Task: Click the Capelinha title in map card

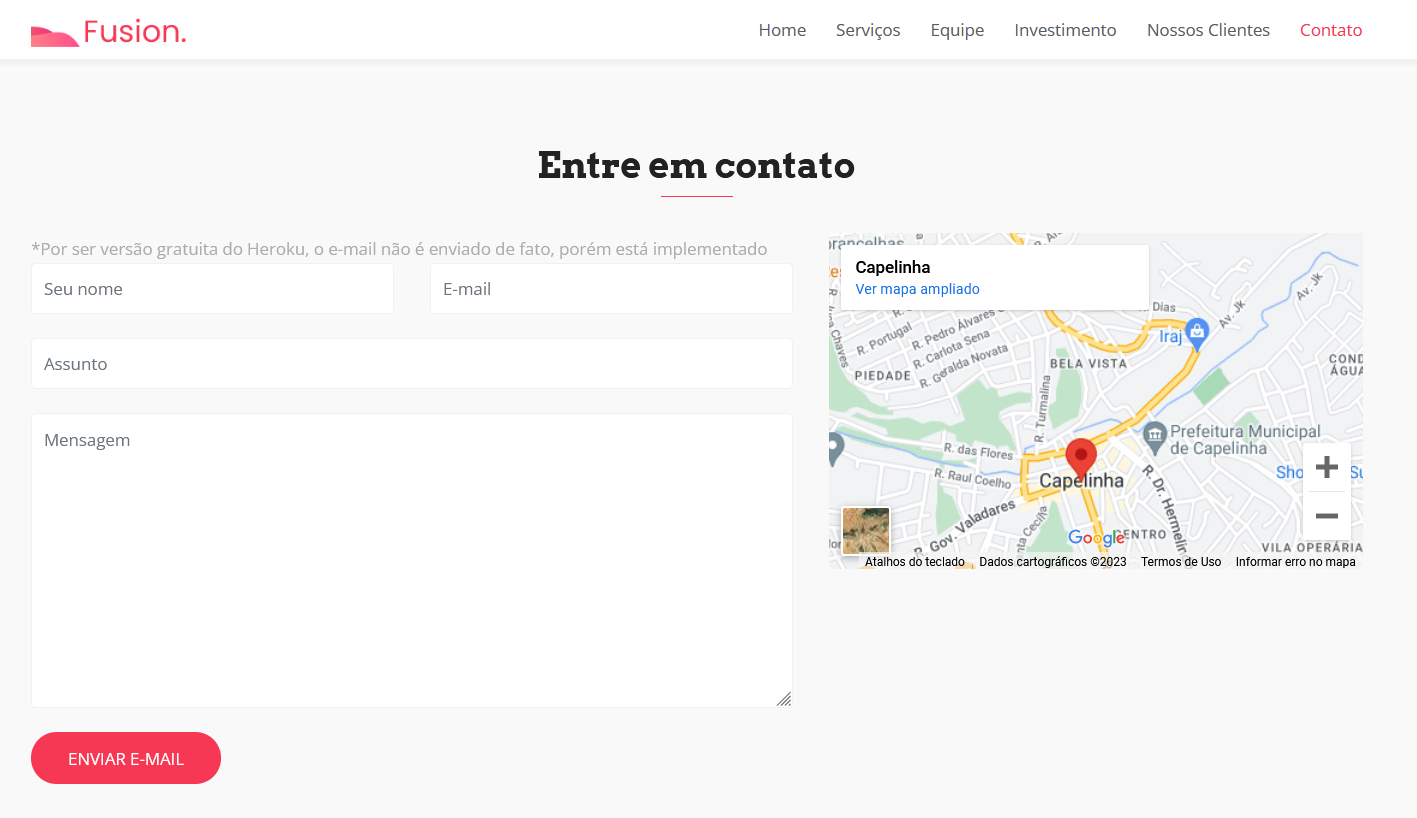Action: click(893, 267)
